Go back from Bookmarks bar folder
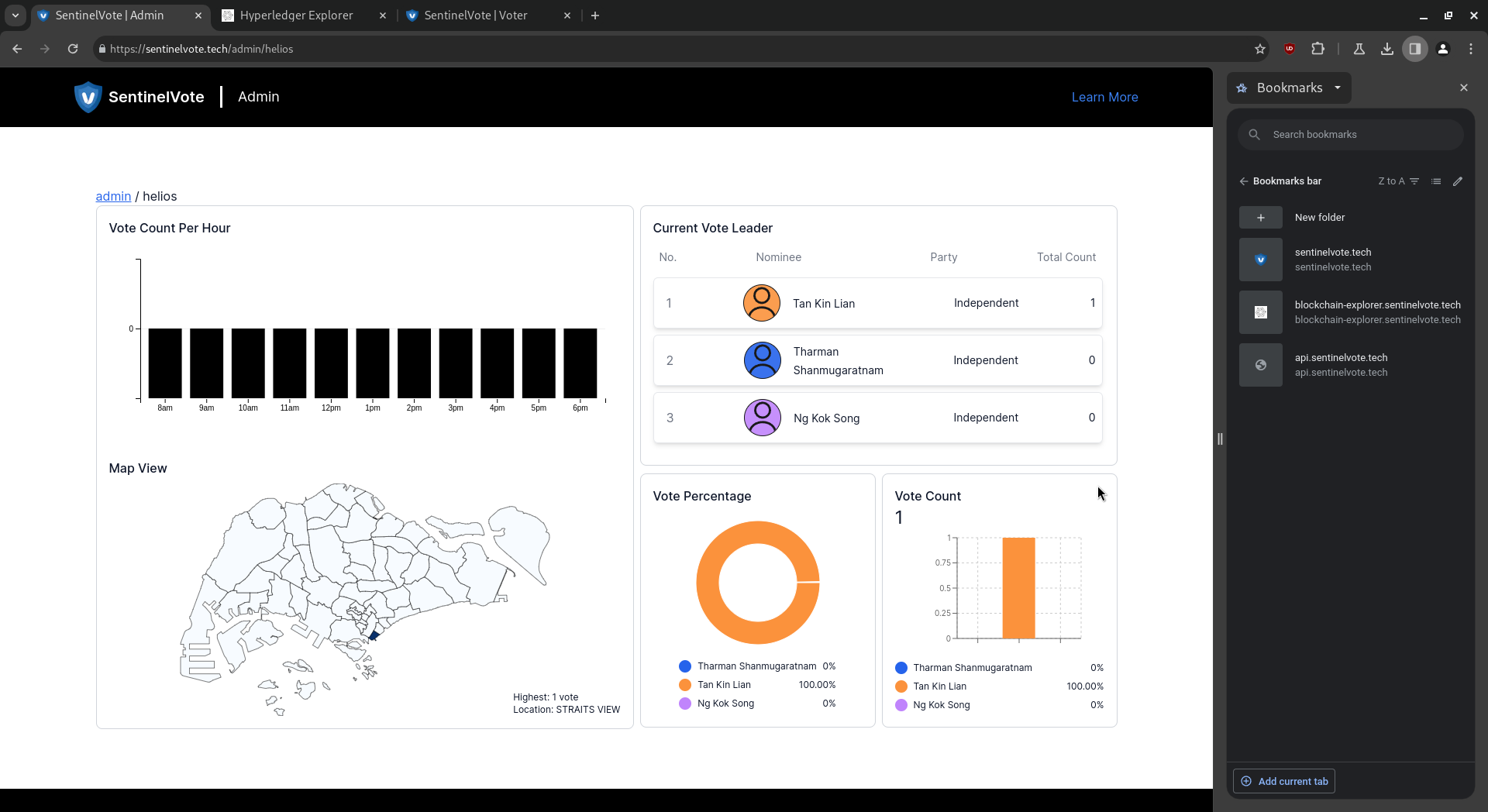Screen dimensions: 1488x812 tap(1244, 181)
